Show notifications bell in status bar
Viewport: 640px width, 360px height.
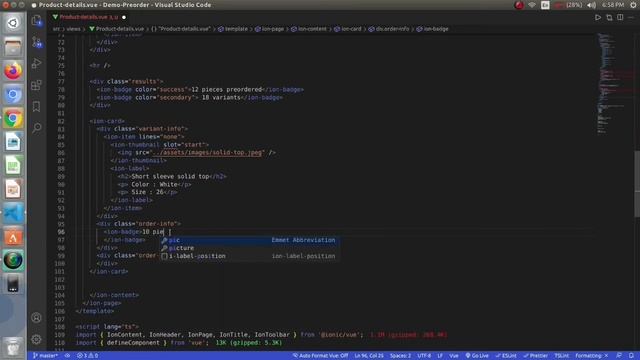631,356
